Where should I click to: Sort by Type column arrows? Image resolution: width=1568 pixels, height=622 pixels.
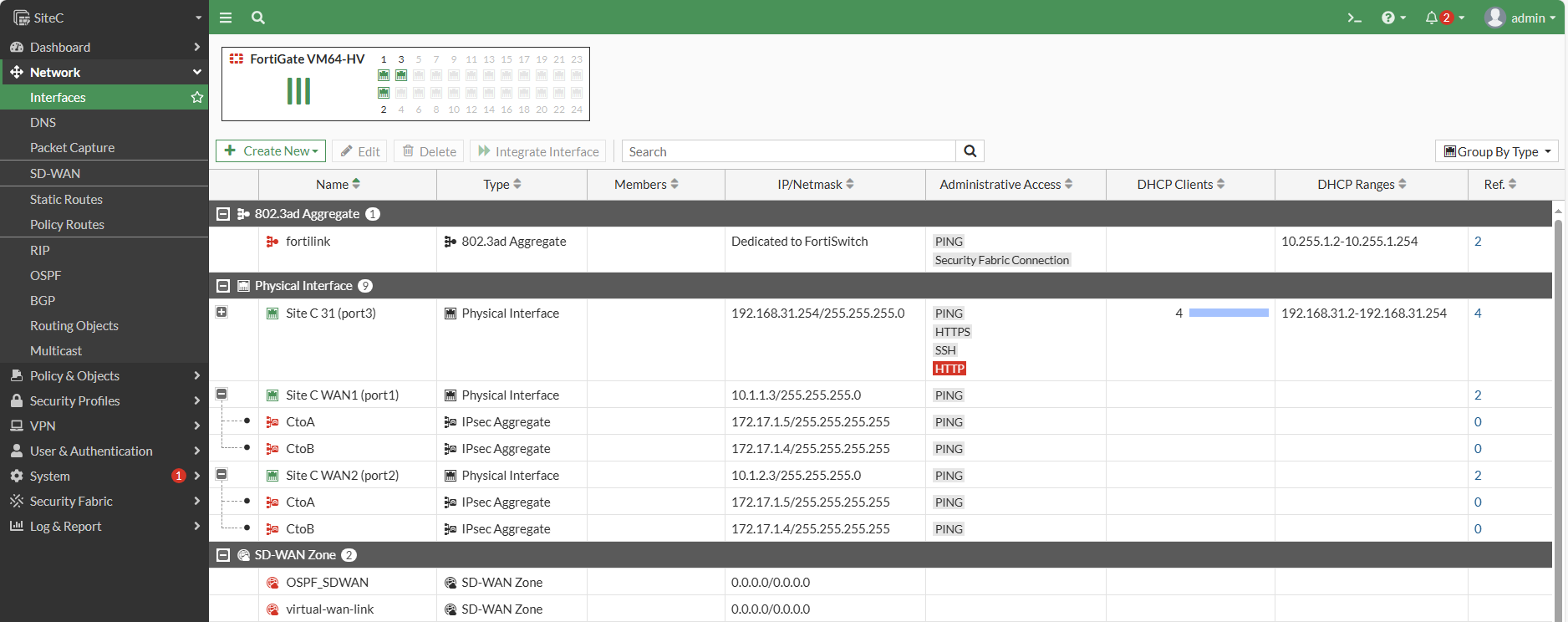pos(517,184)
